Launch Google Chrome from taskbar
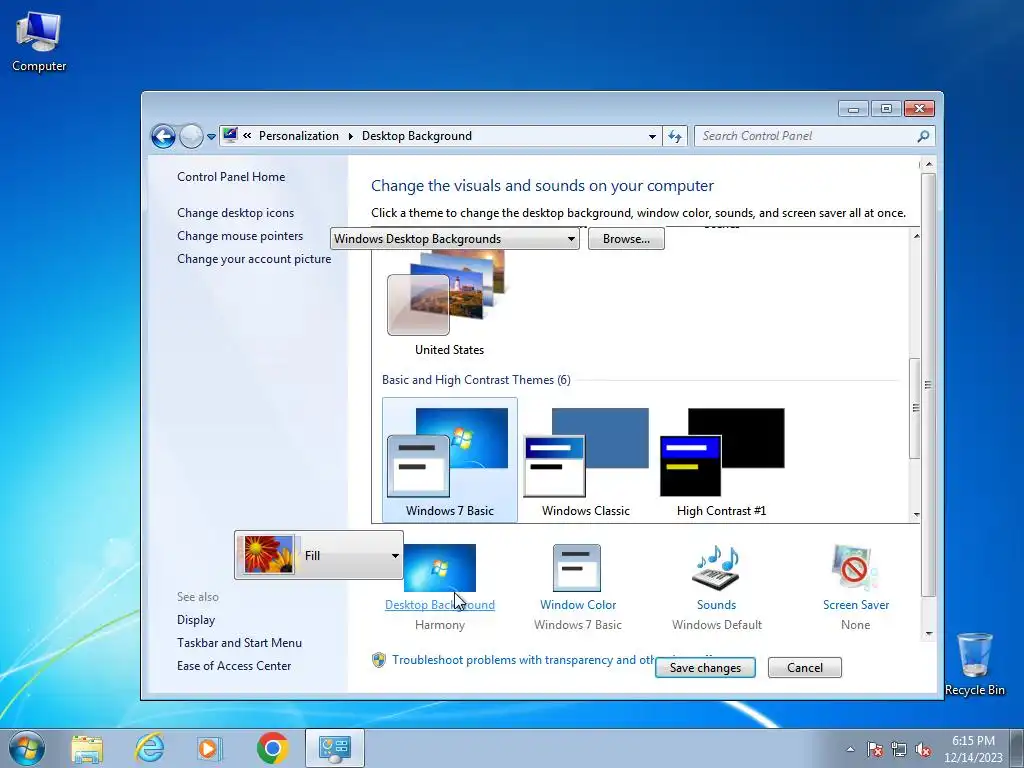 click(x=272, y=748)
